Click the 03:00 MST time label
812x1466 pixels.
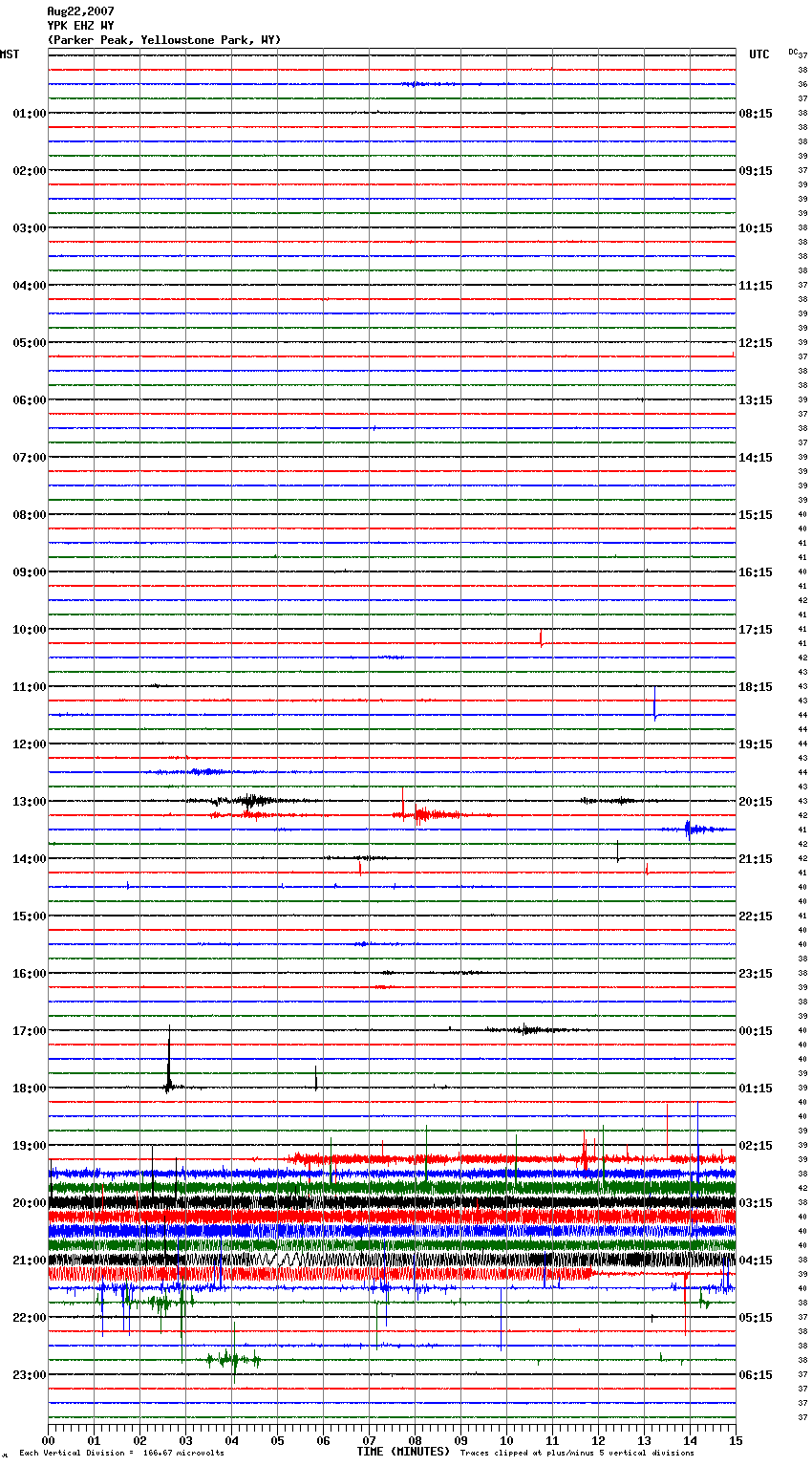click(x=29, y=228)
